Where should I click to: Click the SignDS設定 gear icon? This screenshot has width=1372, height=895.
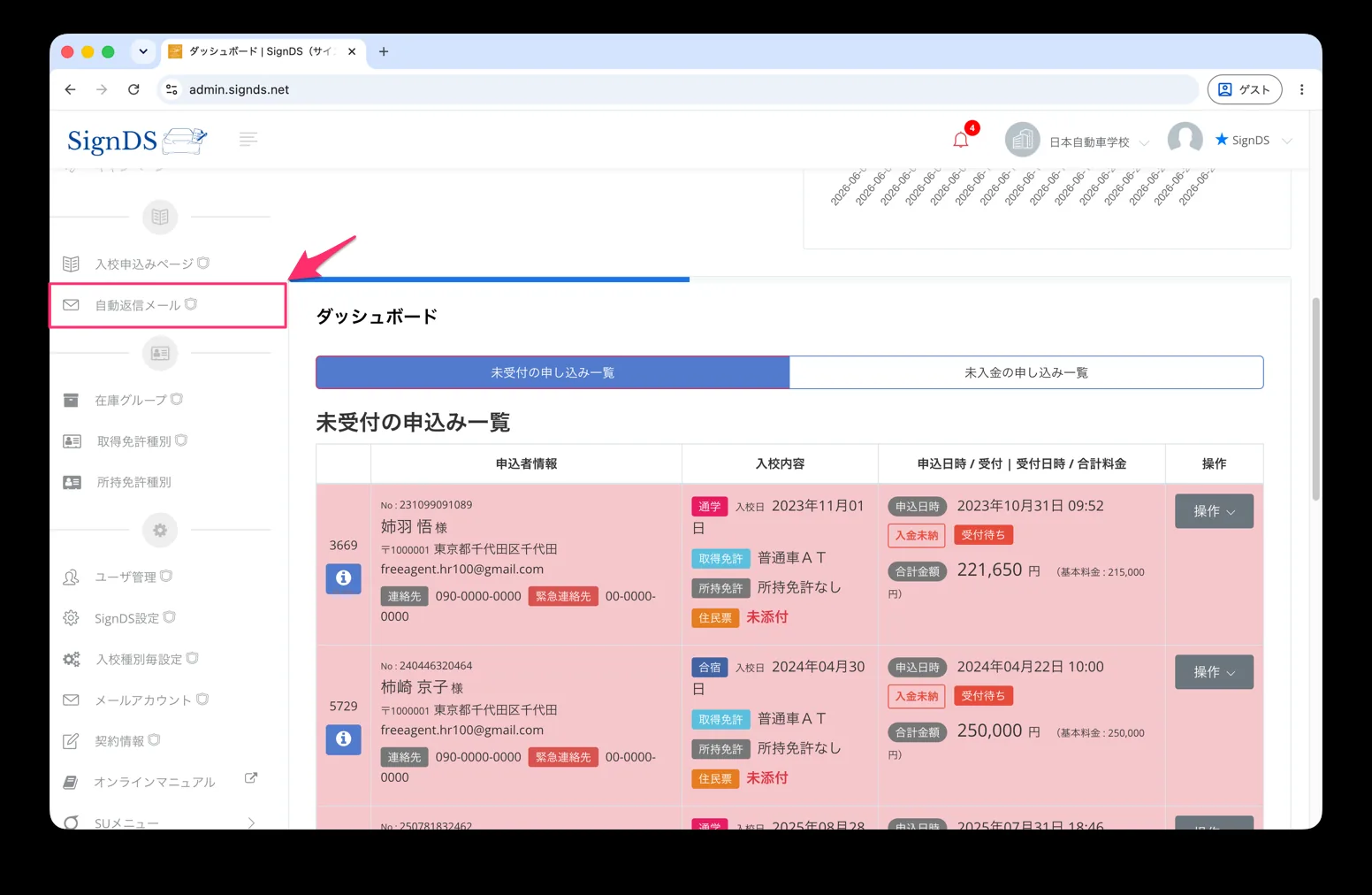point(72,618)
